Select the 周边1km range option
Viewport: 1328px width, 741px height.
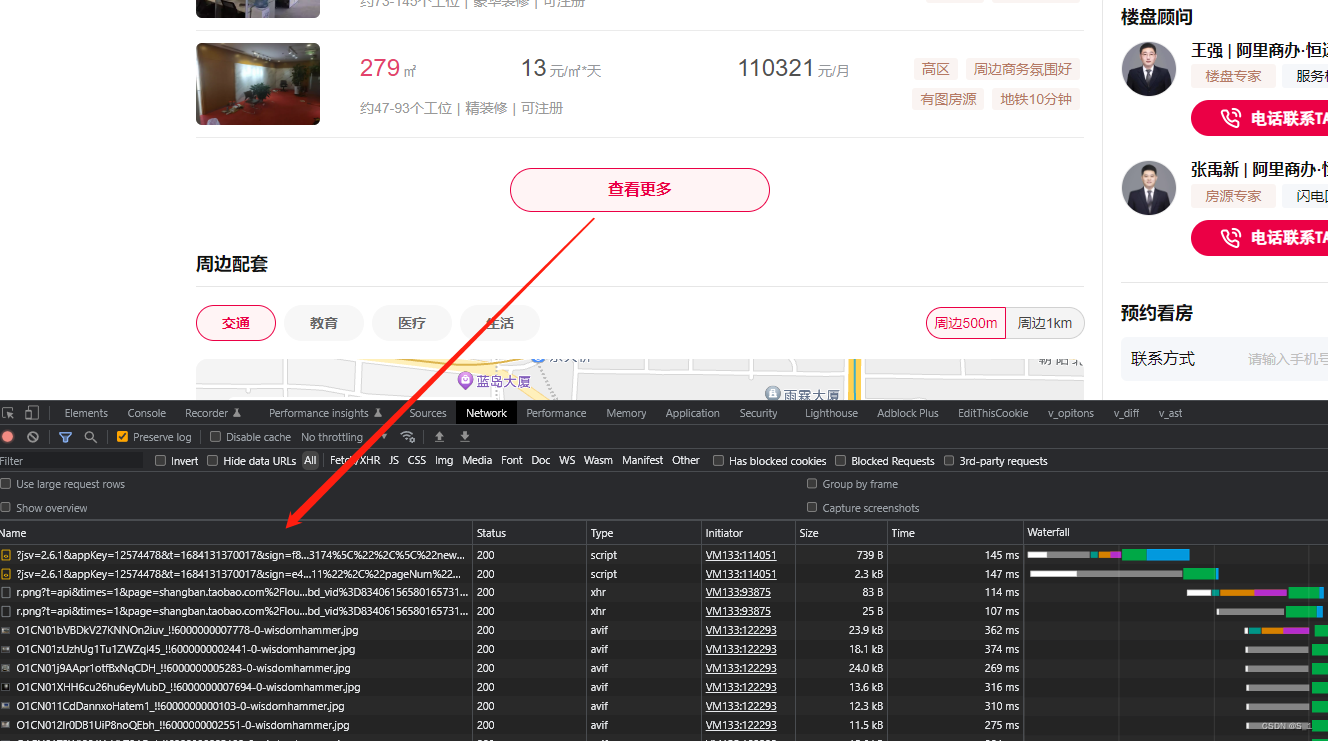click(1044, 322)
